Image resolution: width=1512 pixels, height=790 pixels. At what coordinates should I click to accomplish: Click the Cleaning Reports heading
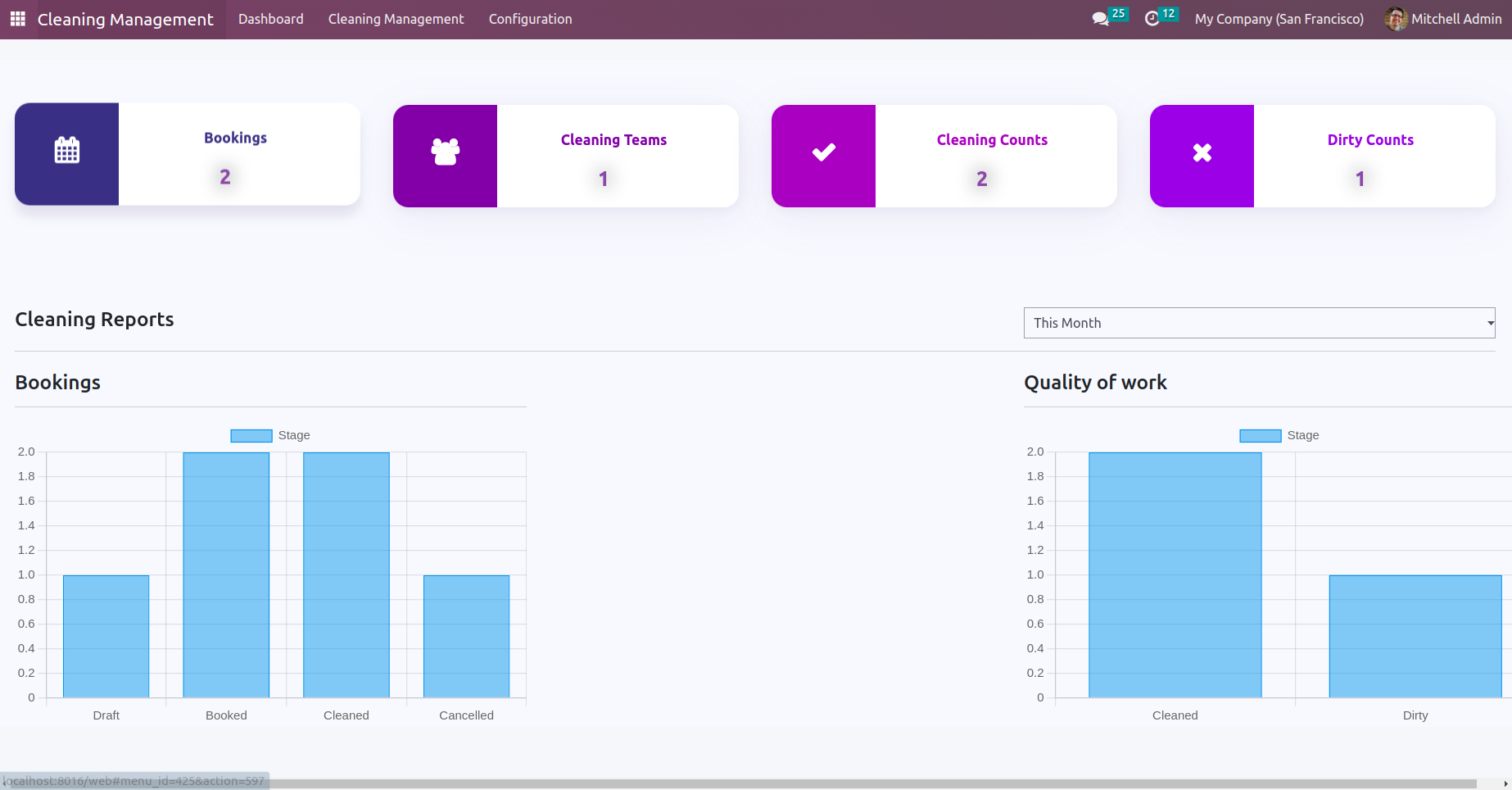point(95,320)
